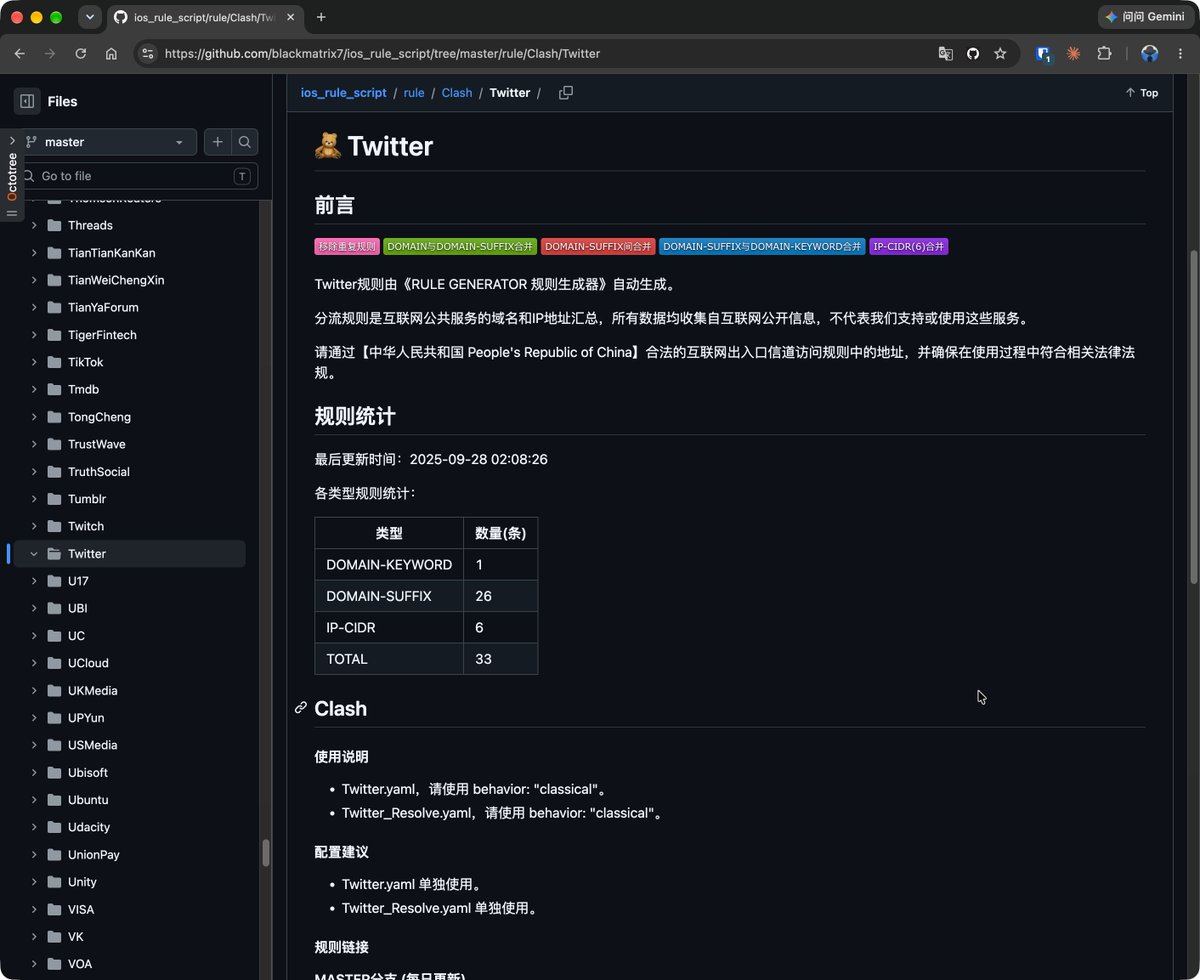Open the ios_rule_script breadcrumb link

[x=343, y=93]
